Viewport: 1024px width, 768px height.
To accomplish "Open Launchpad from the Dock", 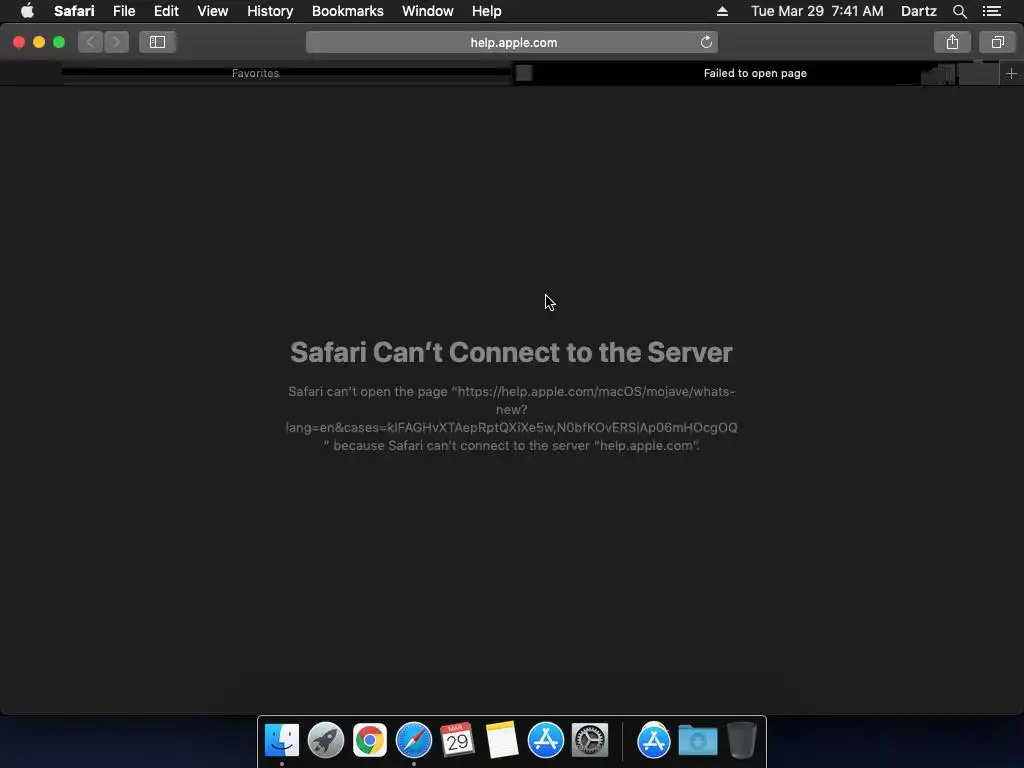I will click(x=326, y=740).
